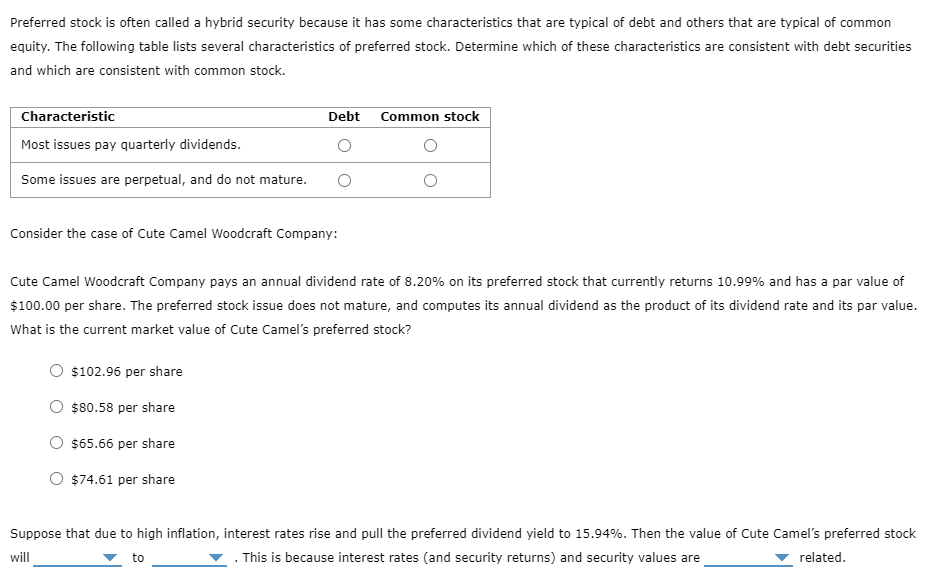934x581 pixels.
Task: Choose the $74.61 per share answer
Action: (56, 479)
